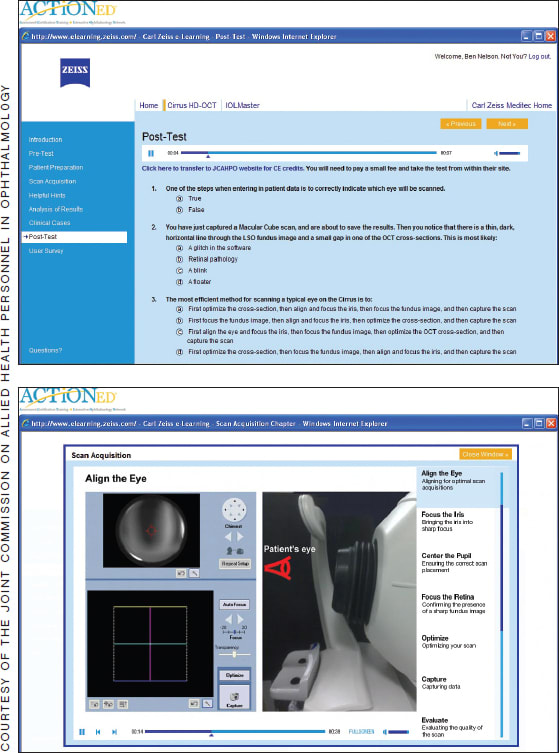Maximize the Post-Test browser window

(539, 36)
